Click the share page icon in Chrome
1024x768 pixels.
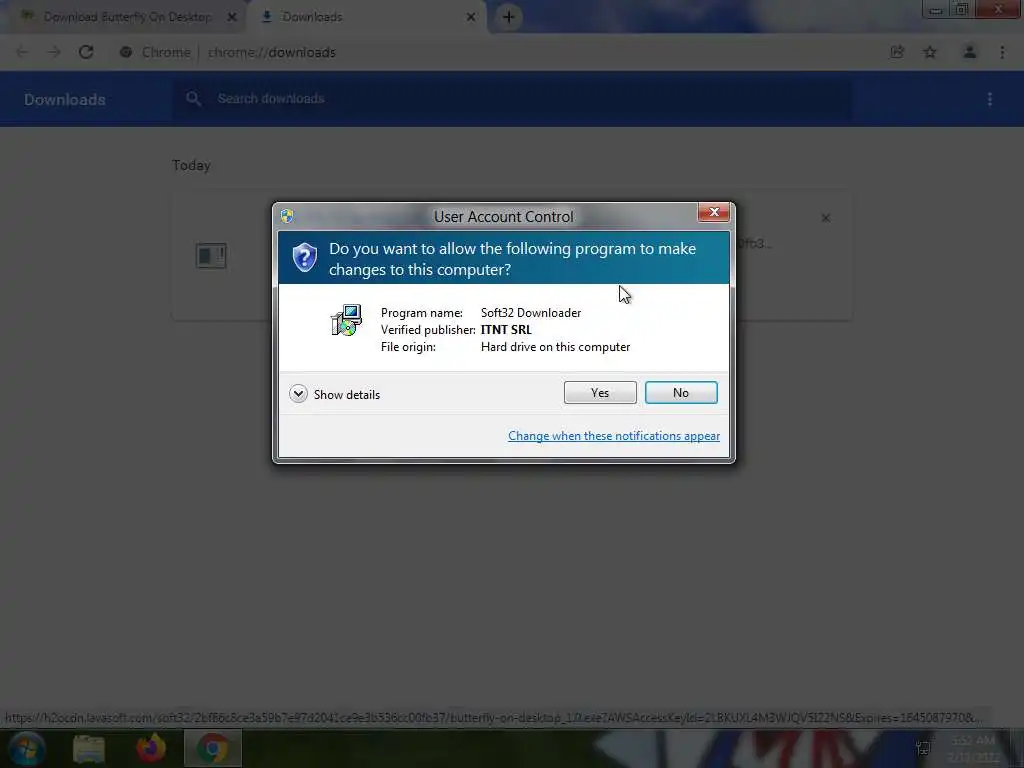(x=897, y=52)
